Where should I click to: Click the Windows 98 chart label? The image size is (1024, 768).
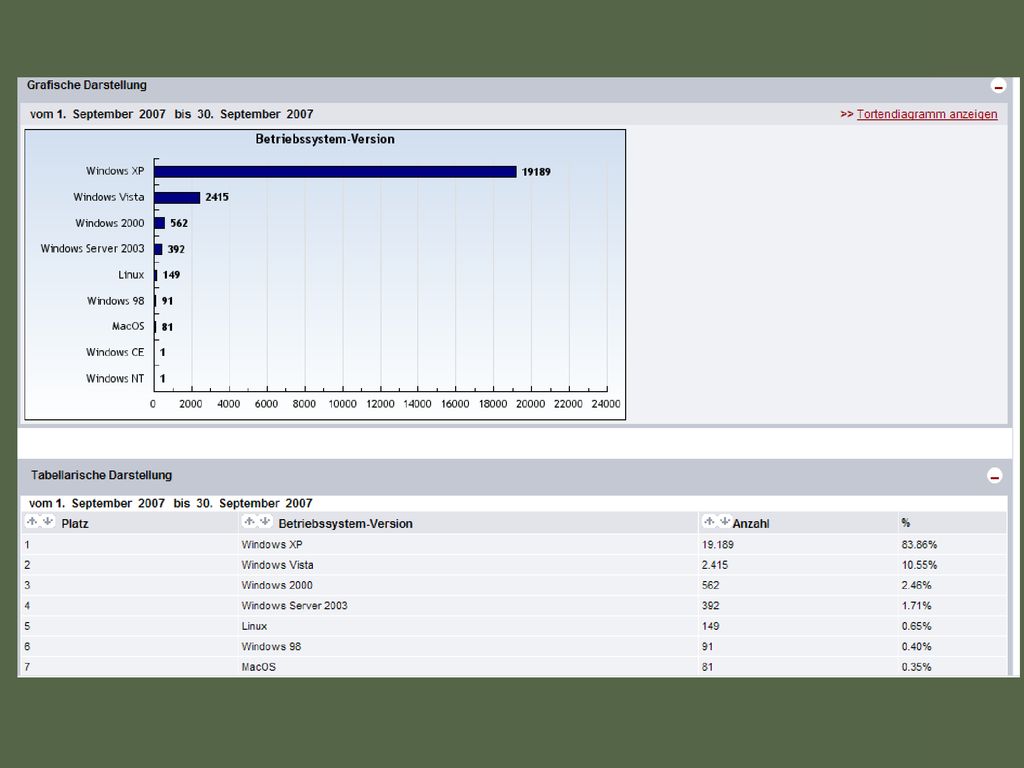click(116, 301)
